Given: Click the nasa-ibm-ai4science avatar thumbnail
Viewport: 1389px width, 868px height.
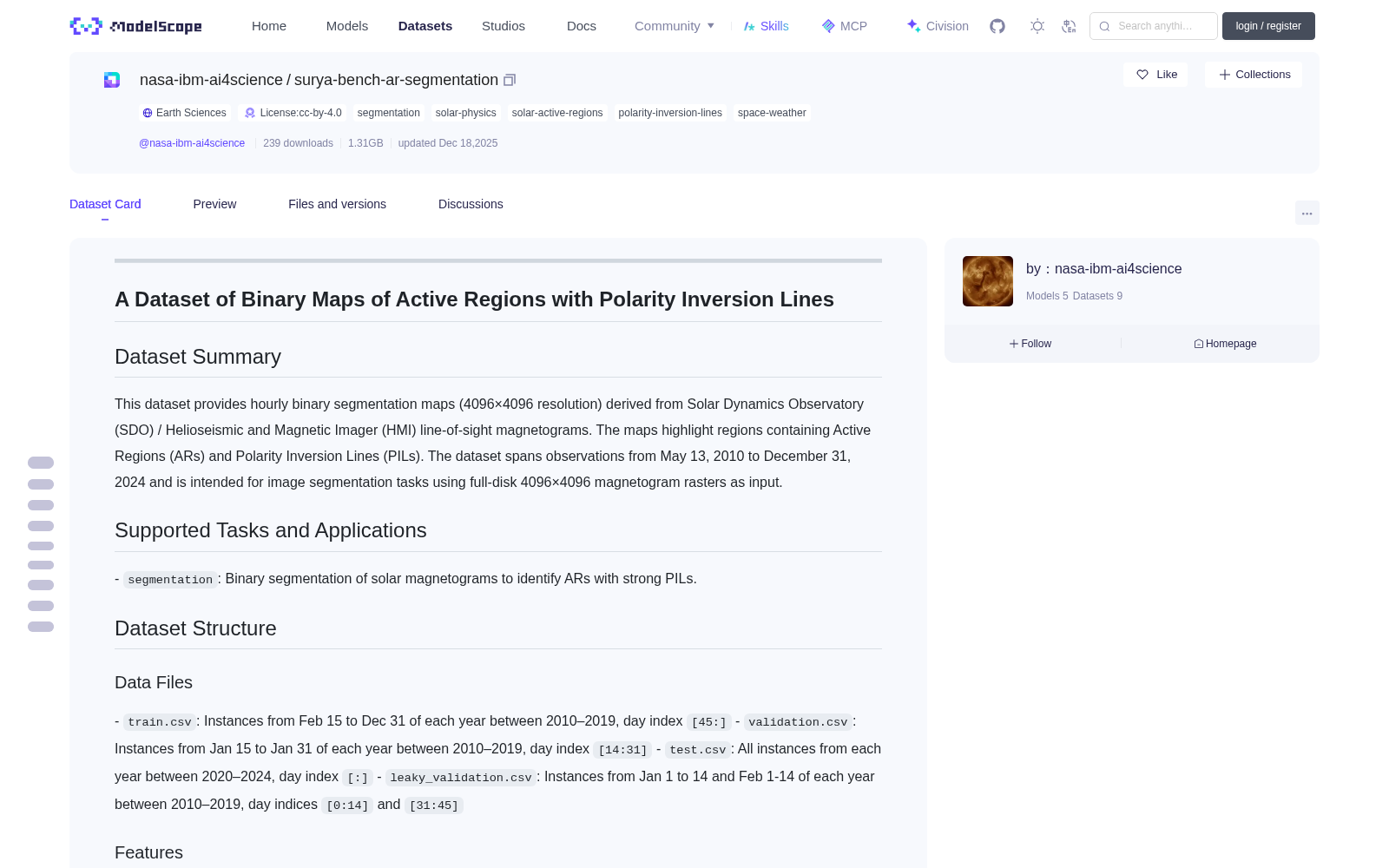Looking at the screenshot, I should click(988, 281).
